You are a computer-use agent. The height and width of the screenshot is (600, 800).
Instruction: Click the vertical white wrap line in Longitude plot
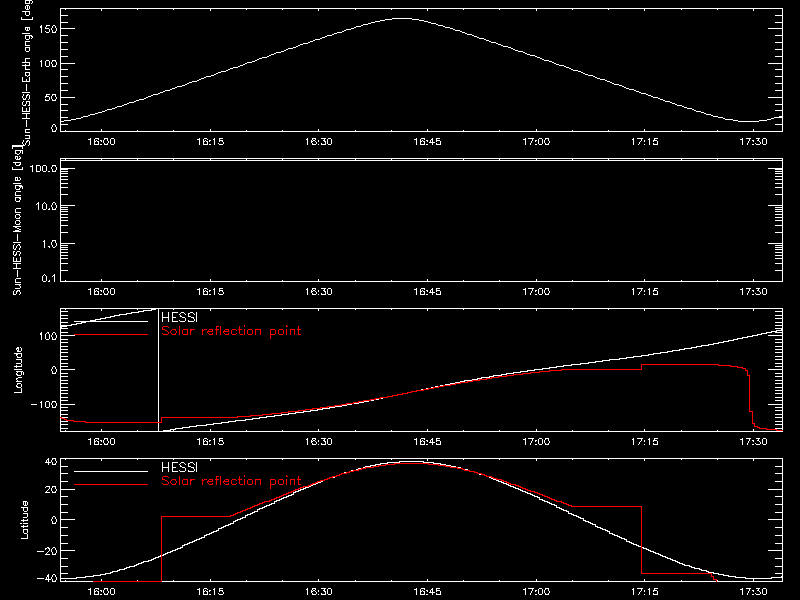click(x=158, y=370)
